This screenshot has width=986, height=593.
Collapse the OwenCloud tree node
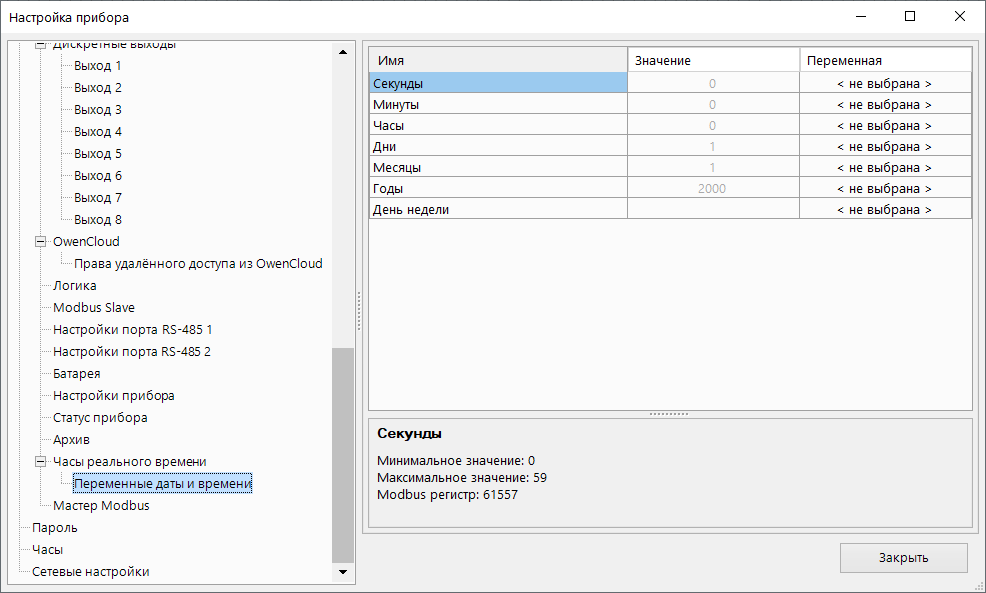pos(41,242)
